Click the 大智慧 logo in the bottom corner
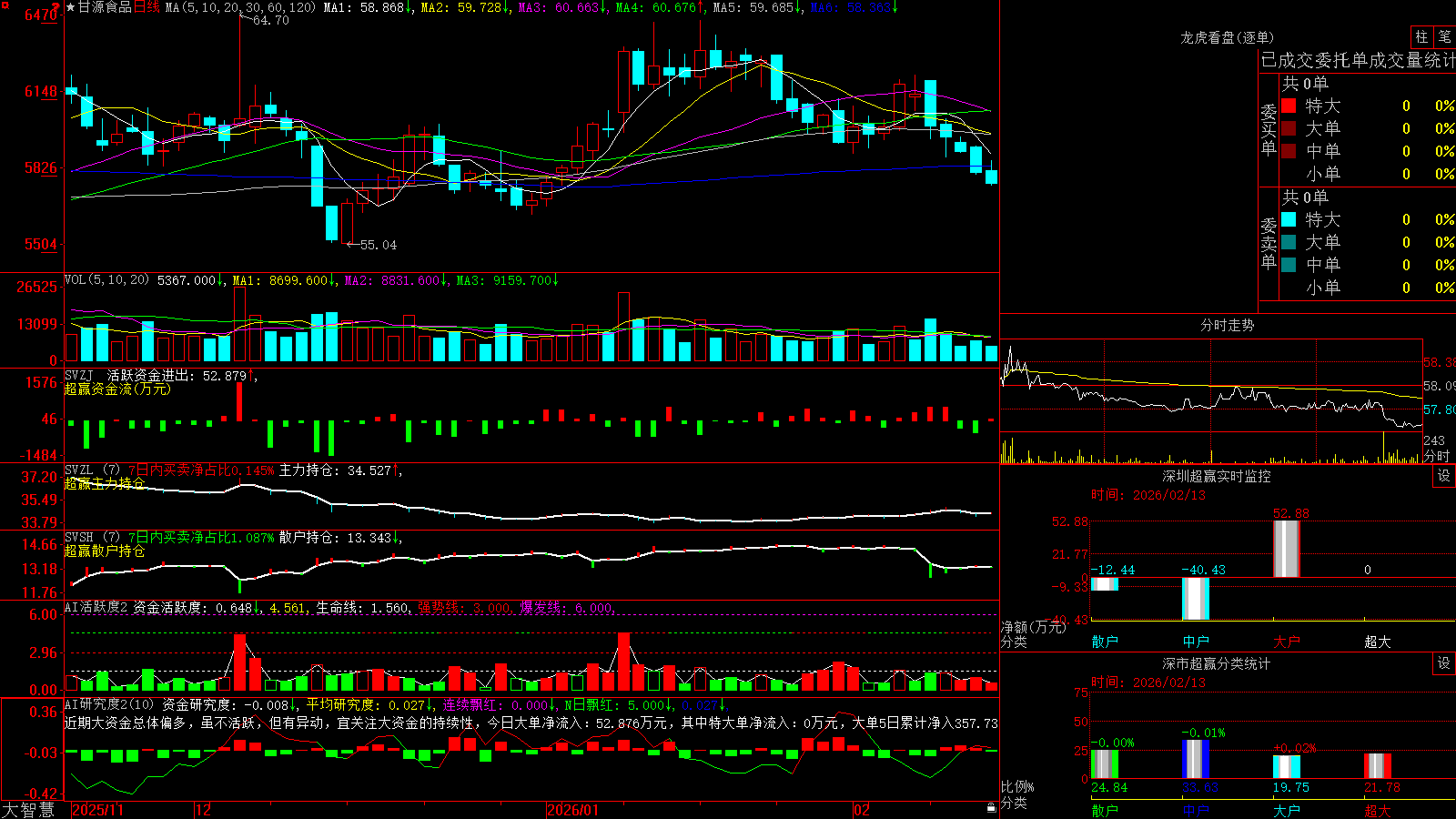Screen dimensions: 1456x819 pos(28,810)
